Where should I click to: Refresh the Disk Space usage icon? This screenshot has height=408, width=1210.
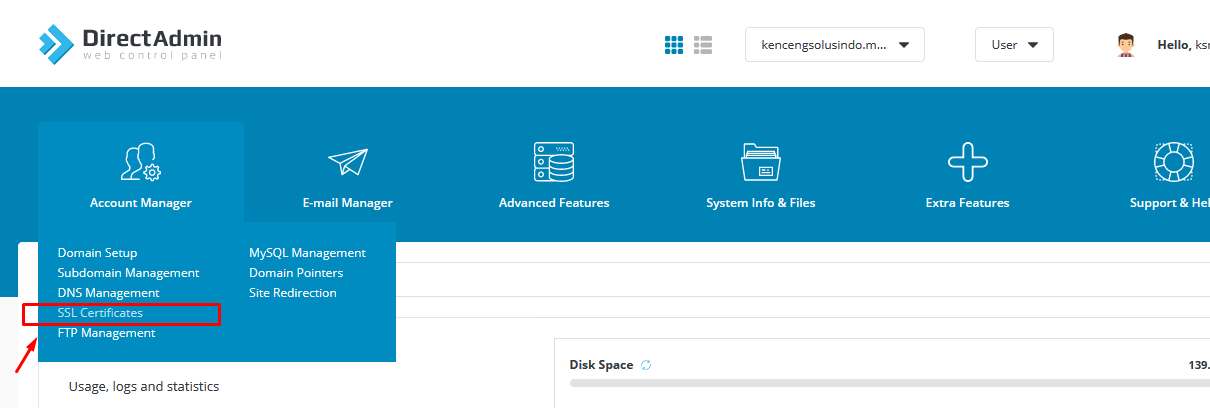(x=646, y=365)
